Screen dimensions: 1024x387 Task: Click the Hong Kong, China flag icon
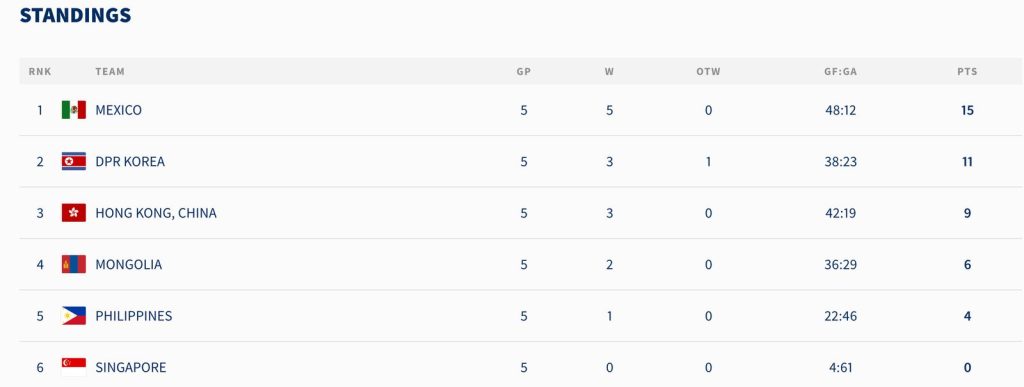[x=74, y=213]
